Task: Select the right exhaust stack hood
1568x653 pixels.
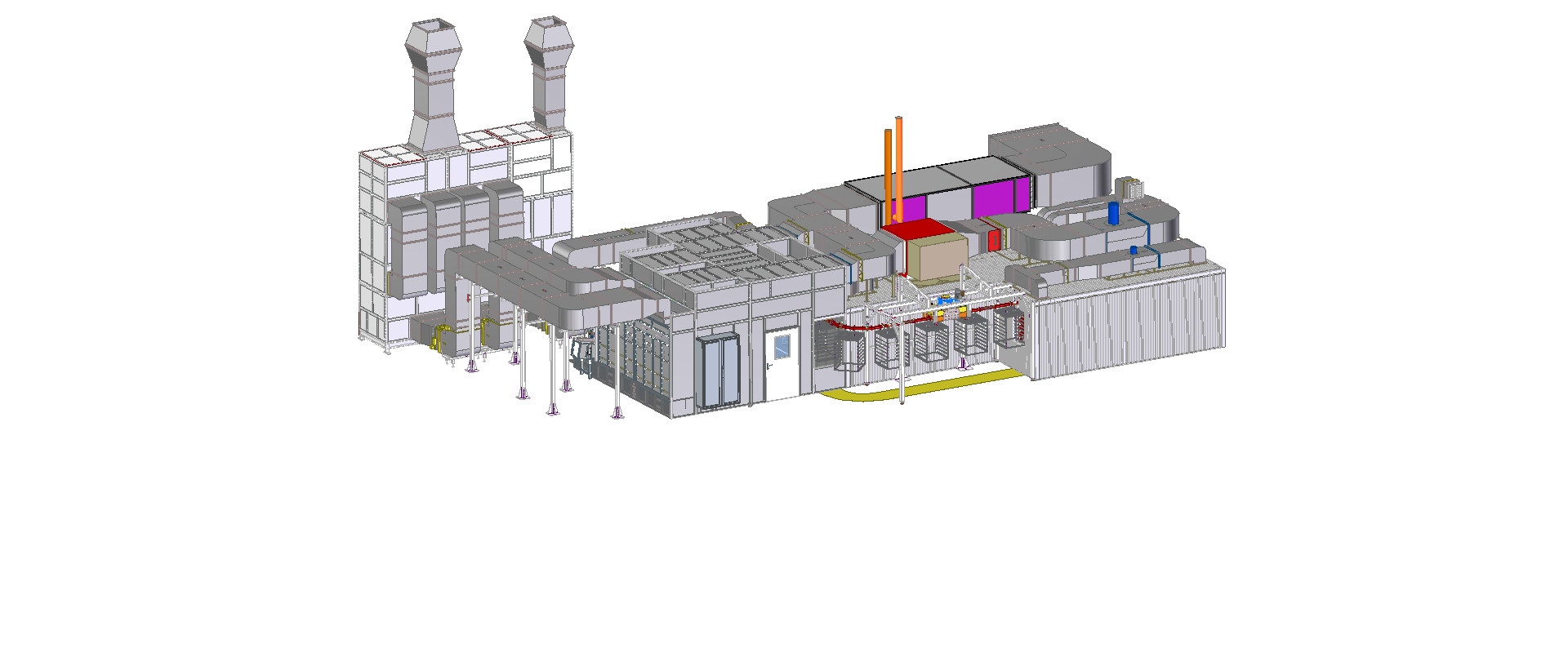Action: pyautogui.click(x=550, y=42)
